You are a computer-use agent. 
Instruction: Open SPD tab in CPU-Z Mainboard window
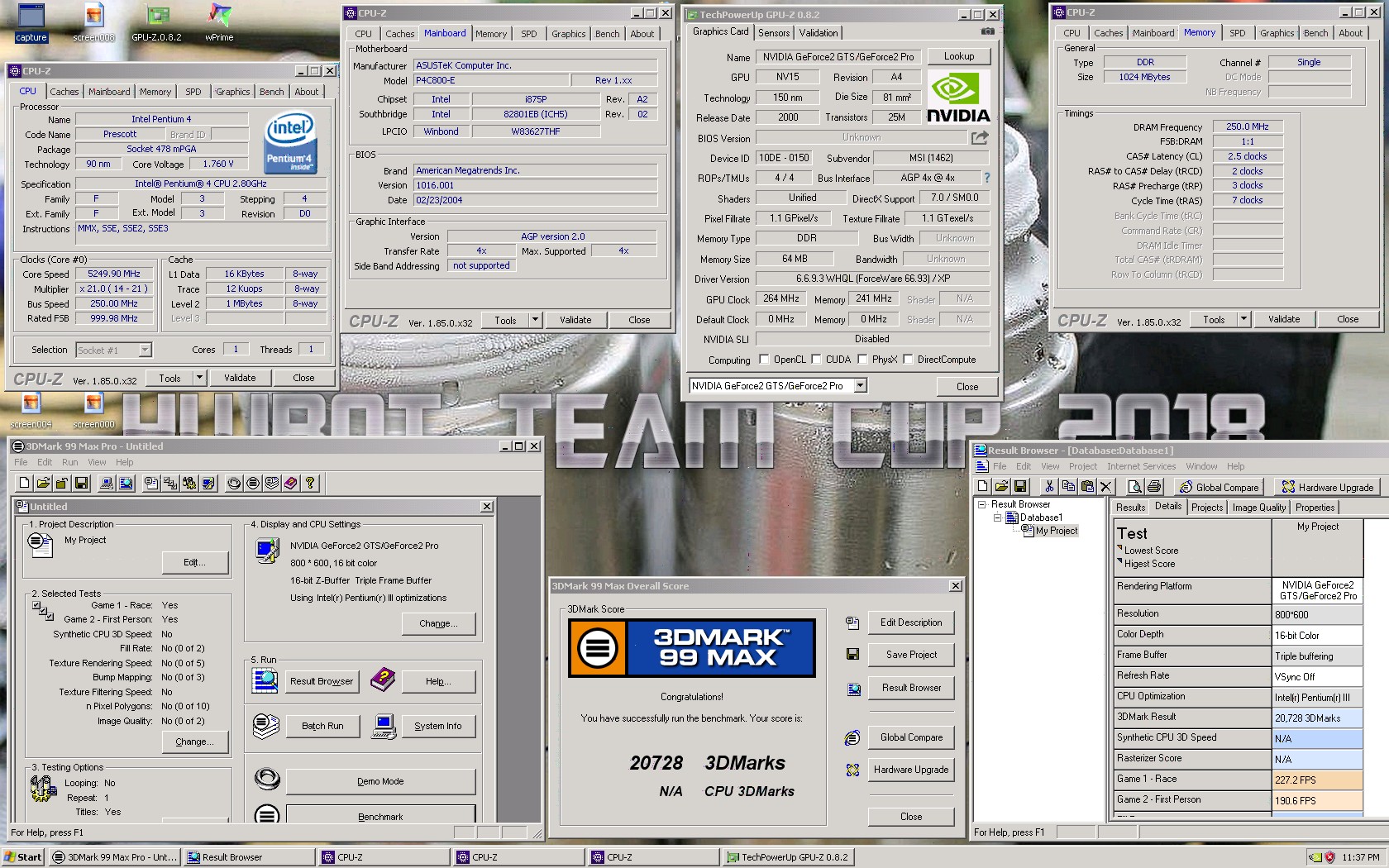tap(529, 34)
